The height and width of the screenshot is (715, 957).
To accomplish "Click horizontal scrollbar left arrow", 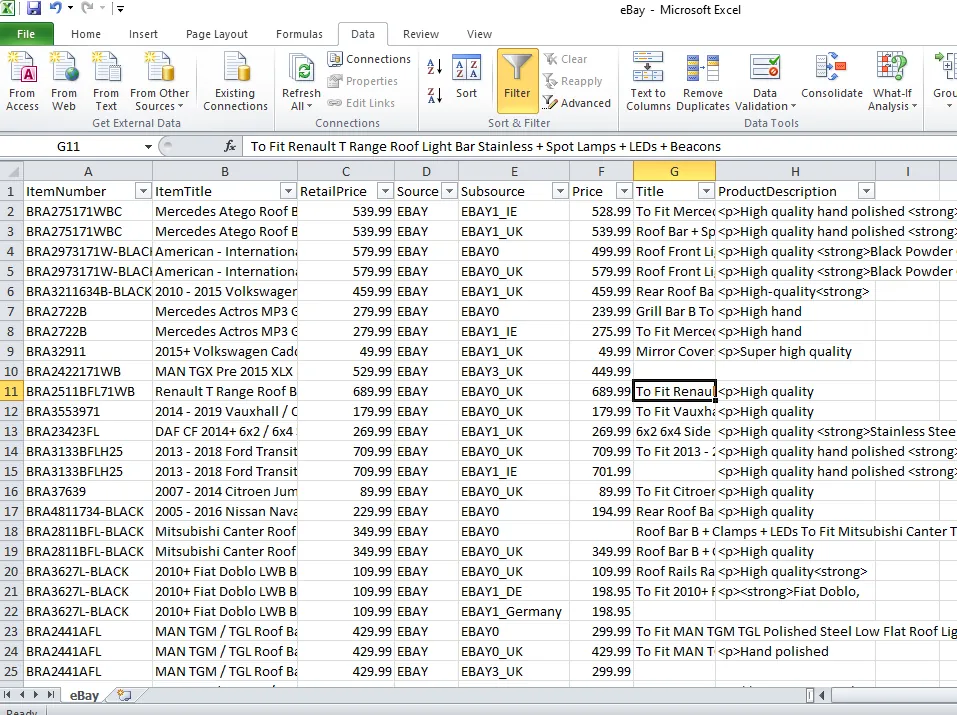I will [822, 695].
